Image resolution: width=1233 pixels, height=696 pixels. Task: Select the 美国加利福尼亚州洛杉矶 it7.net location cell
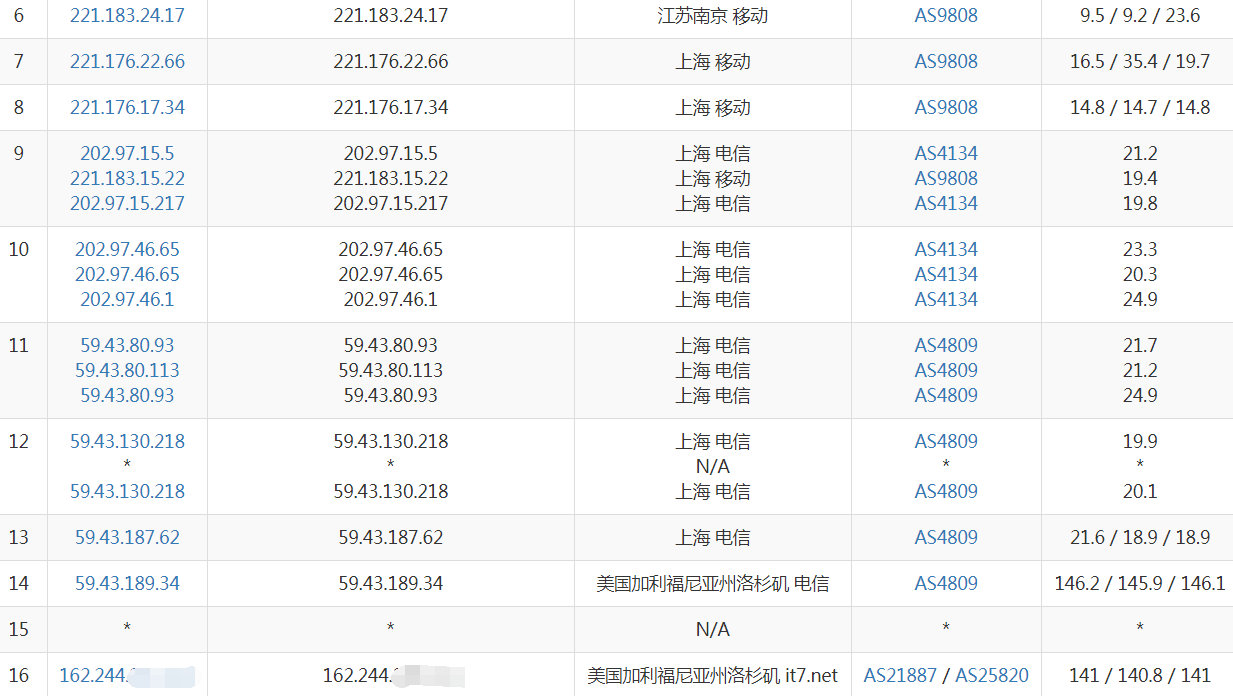pyautogui.click(x=712, y=675)
